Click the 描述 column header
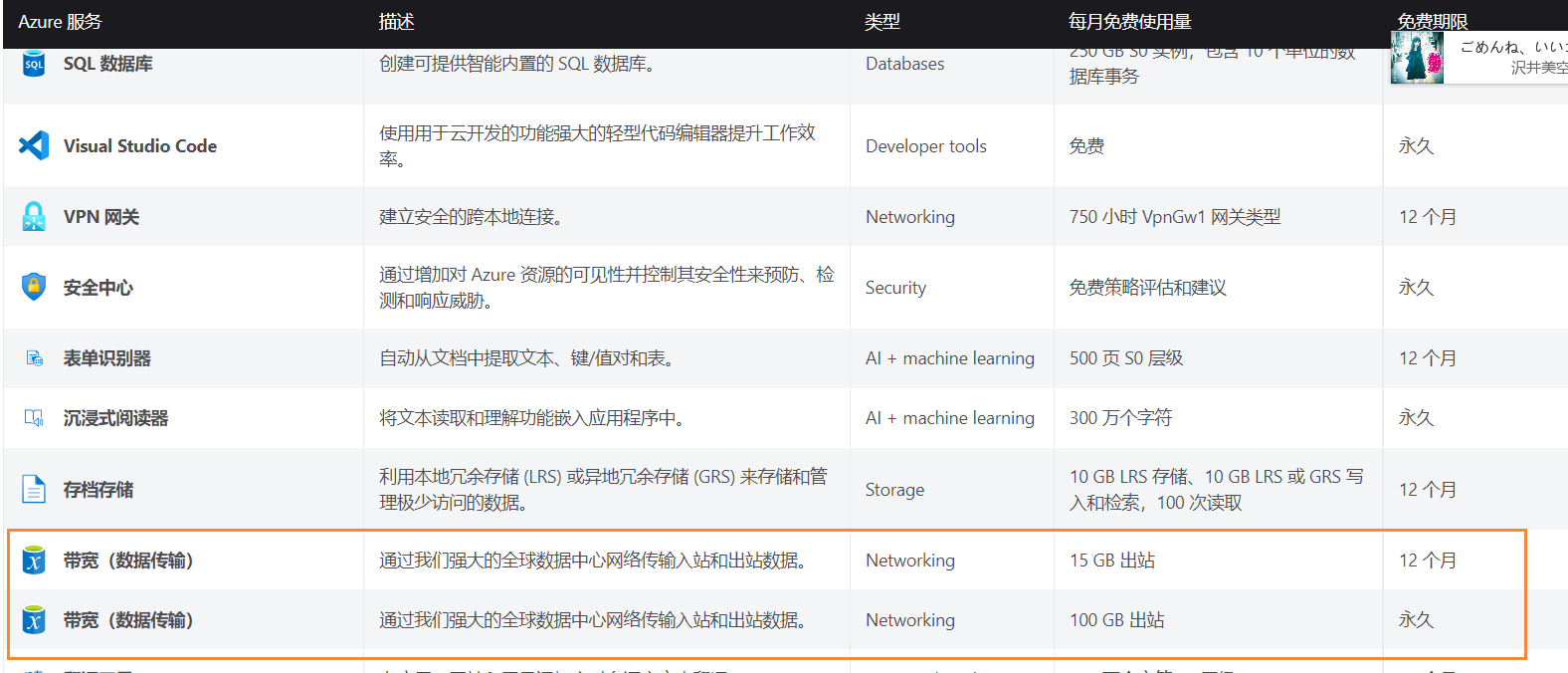1568x673 pixels. click(397, 22)
